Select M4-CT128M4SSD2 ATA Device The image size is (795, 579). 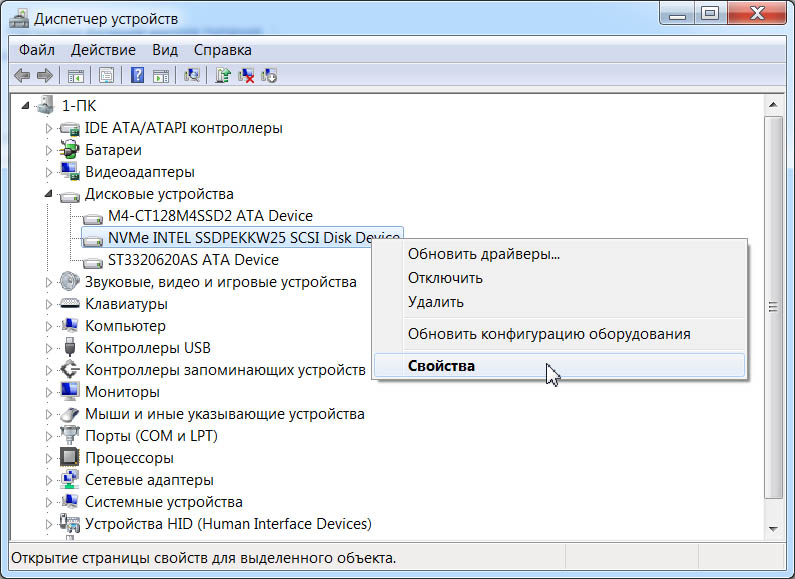210,216
